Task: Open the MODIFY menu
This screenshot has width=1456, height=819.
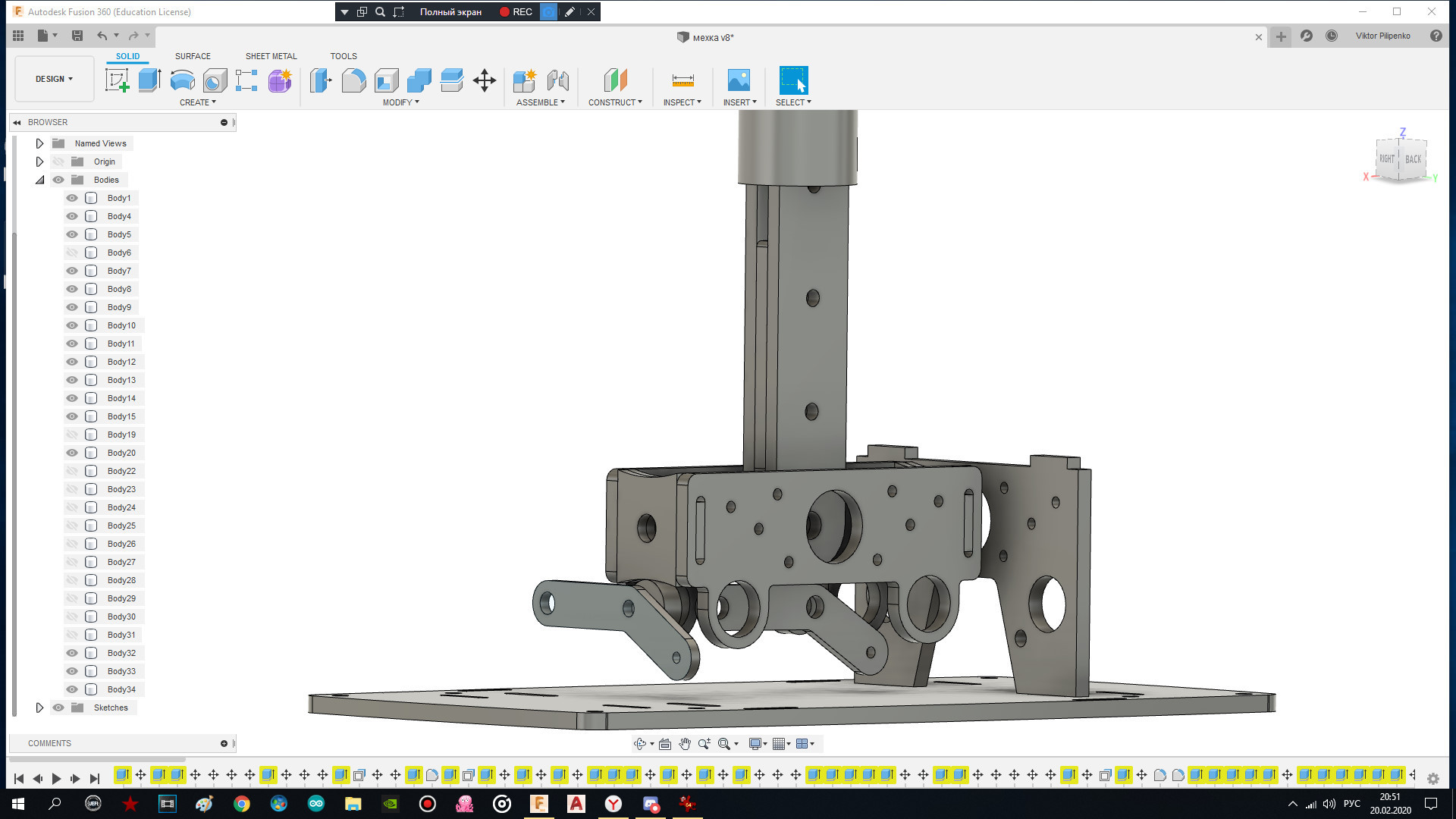Action: tap(400, 102)
